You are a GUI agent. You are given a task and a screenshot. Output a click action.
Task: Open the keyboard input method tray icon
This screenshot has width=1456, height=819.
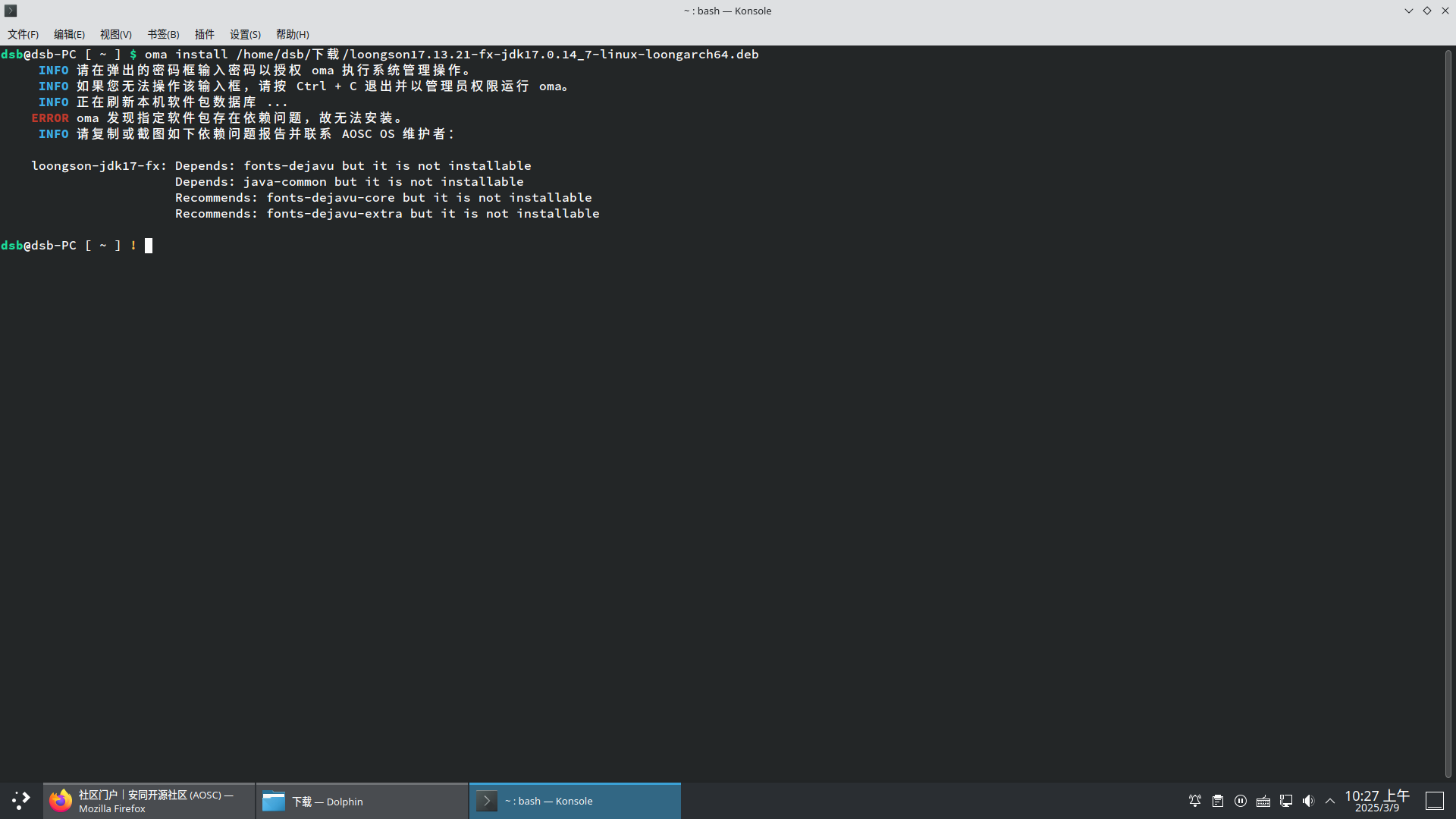(1263, 801)
